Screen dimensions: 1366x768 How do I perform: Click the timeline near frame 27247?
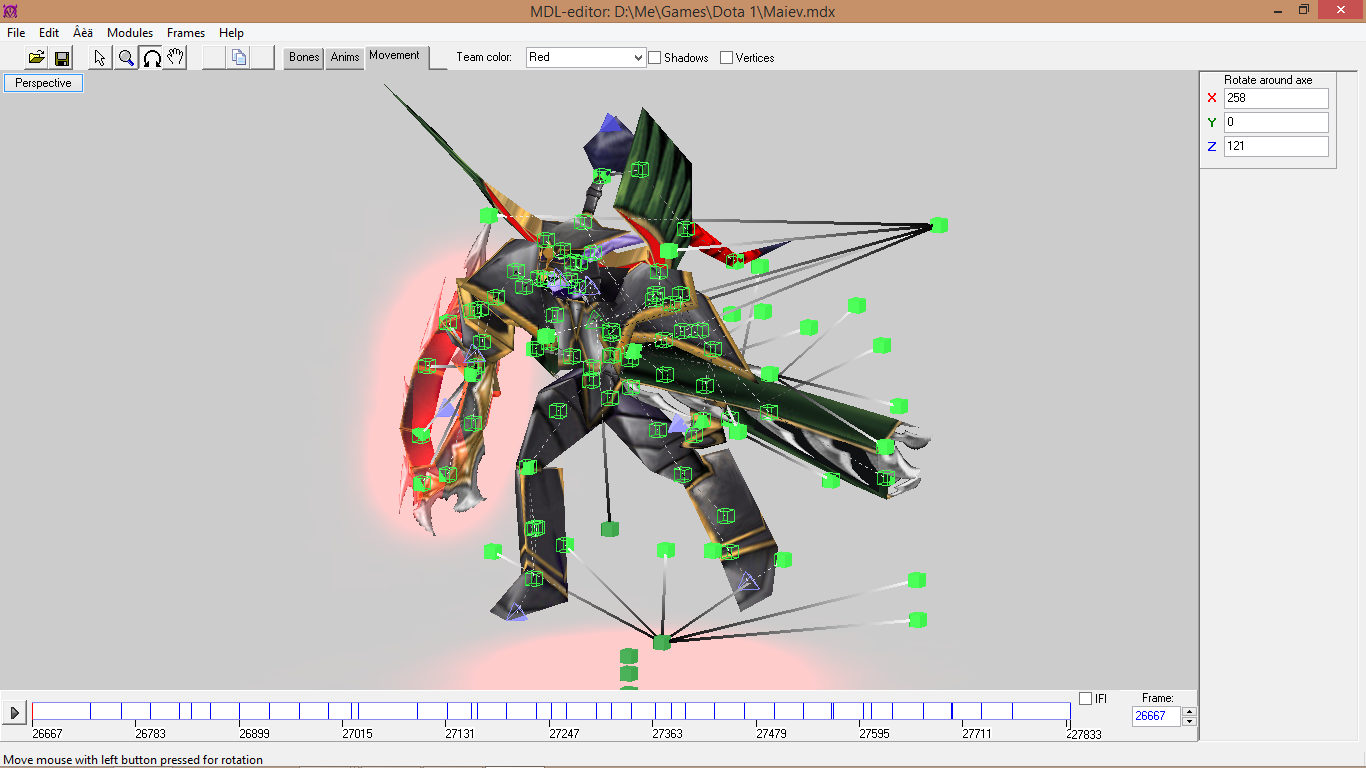click(564, 711)
